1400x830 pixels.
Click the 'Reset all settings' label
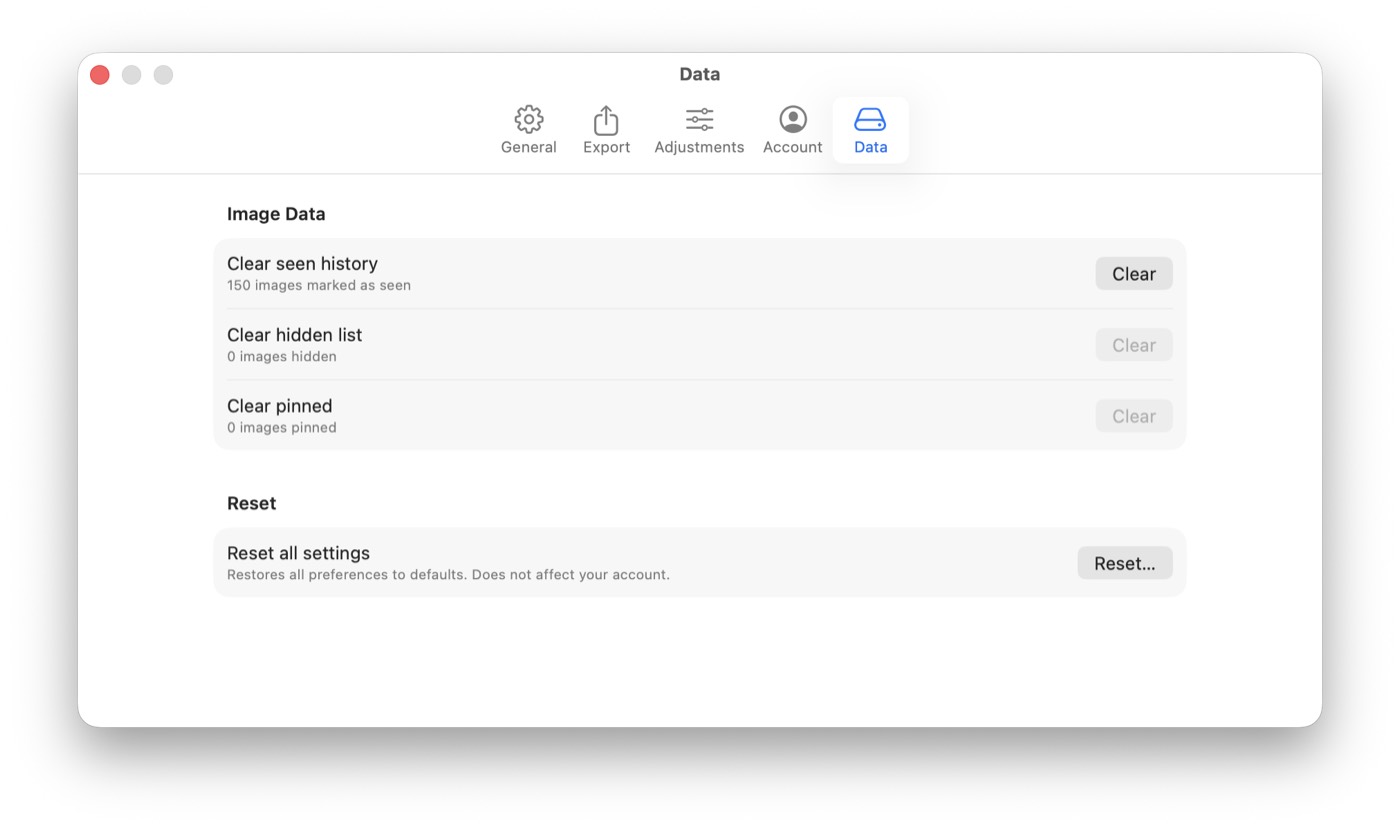tap(298, 553)
